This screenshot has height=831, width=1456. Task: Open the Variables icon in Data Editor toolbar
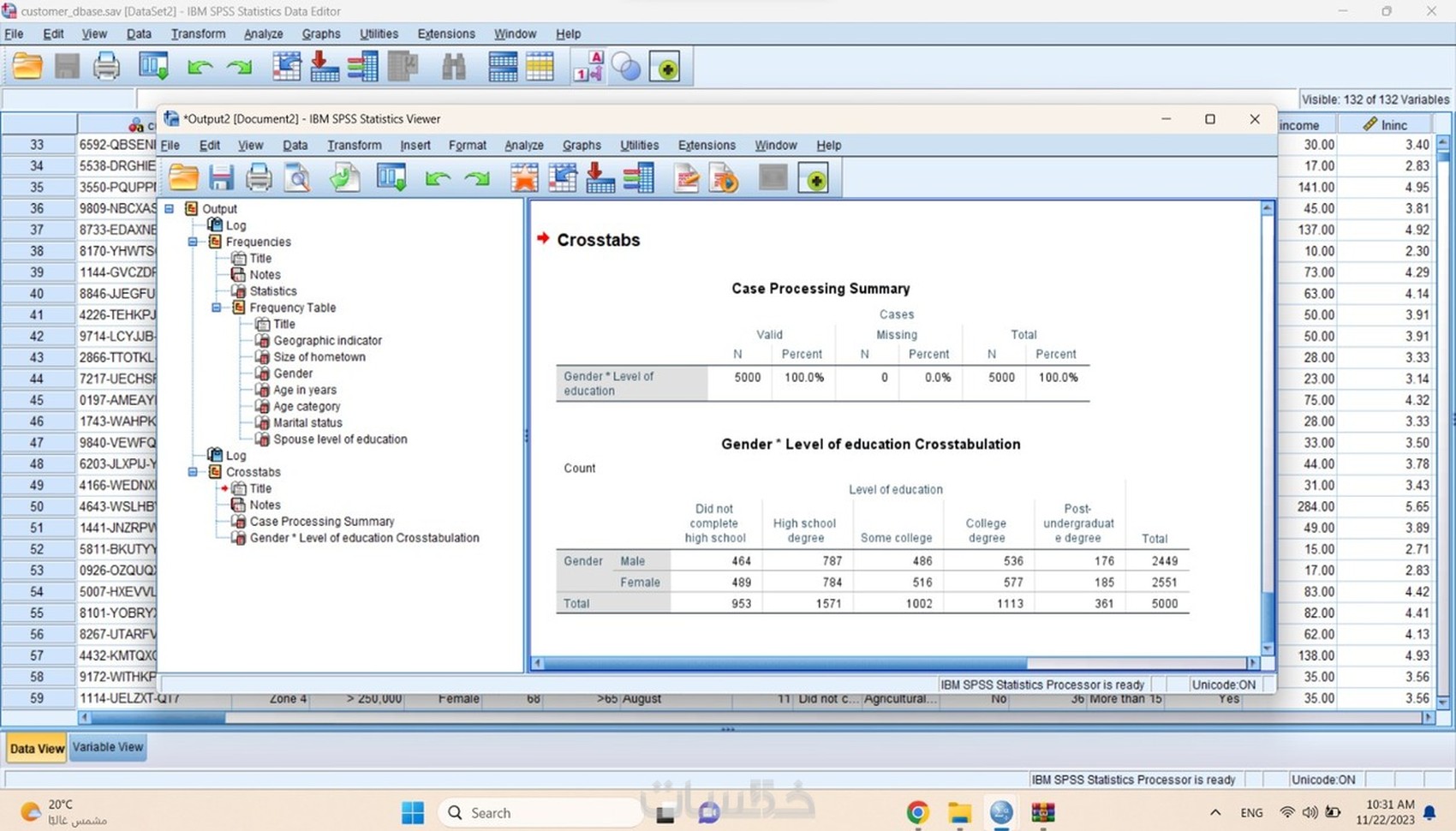point(363,67)
